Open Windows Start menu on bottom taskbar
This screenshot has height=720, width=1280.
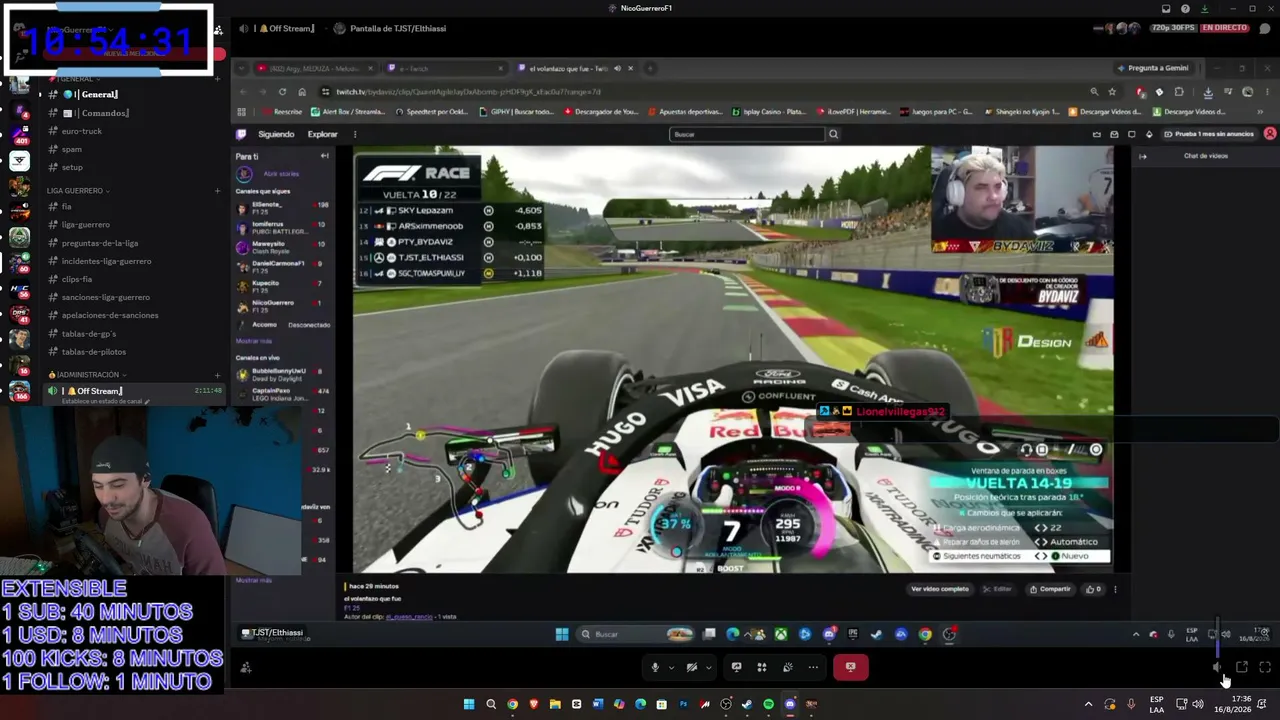tap(468, 704)
